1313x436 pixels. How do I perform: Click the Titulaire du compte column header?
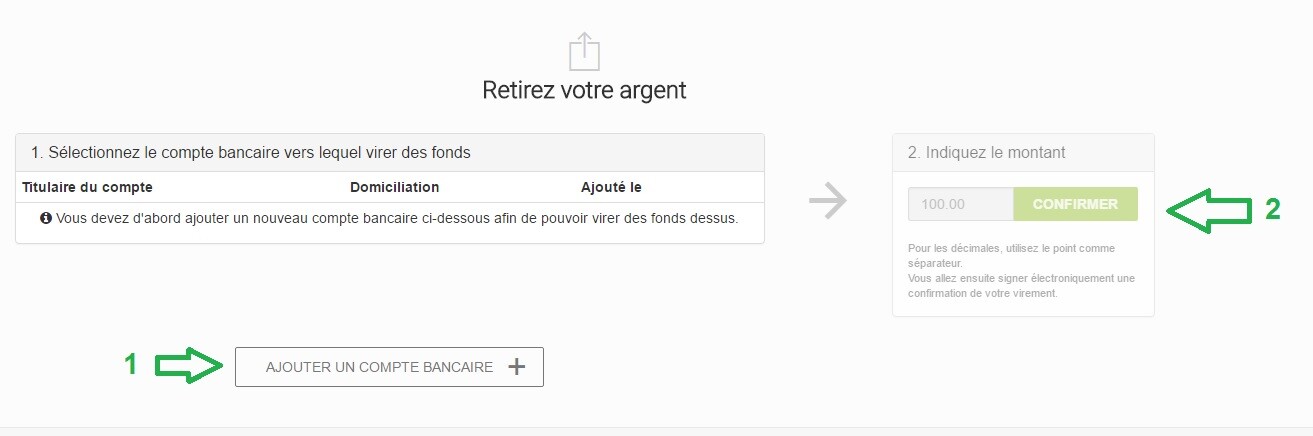click(x=87, y=187)
